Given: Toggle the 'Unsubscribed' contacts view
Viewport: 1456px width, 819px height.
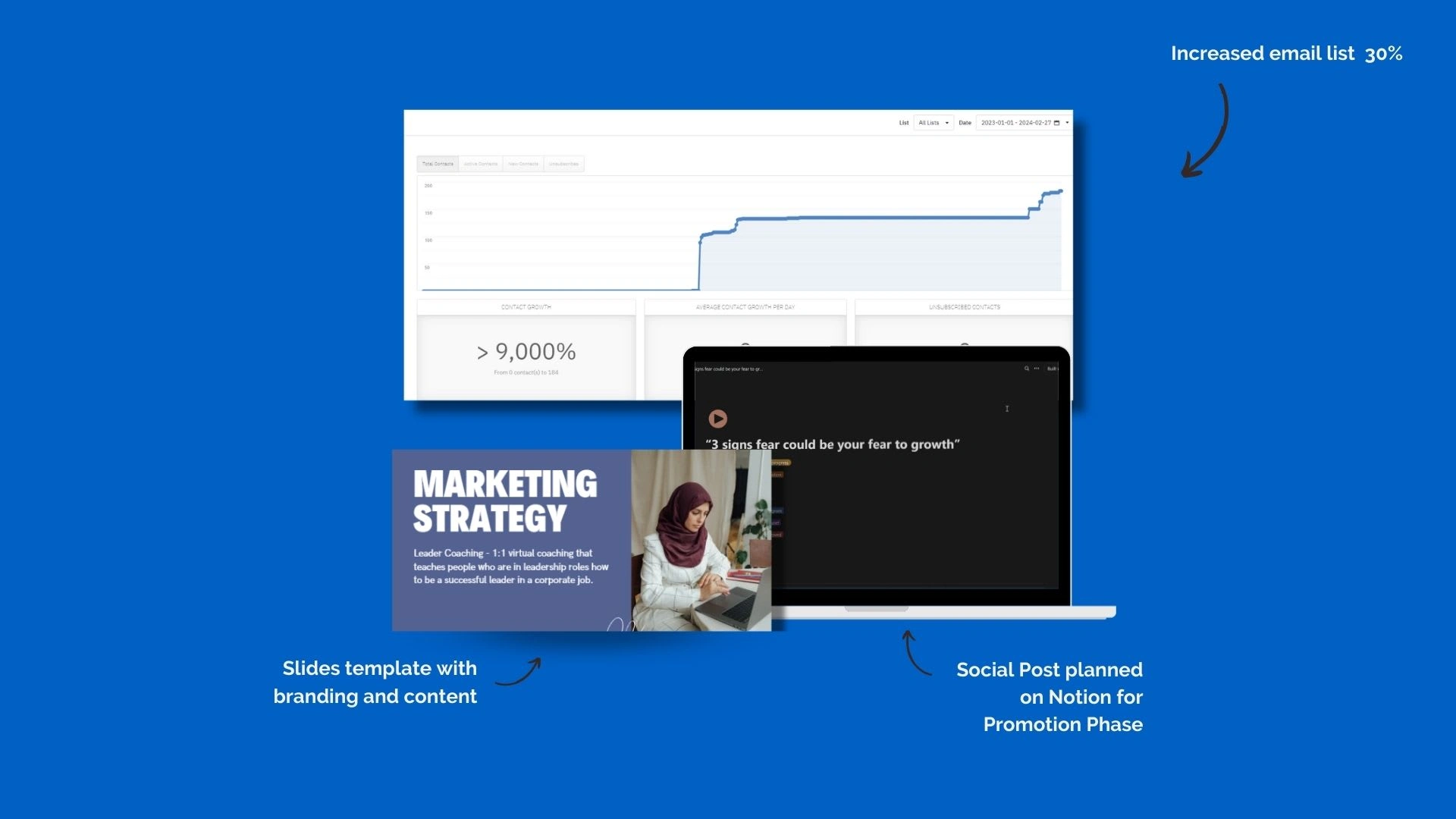Looking at the screenshot, I should pos(562,164).
